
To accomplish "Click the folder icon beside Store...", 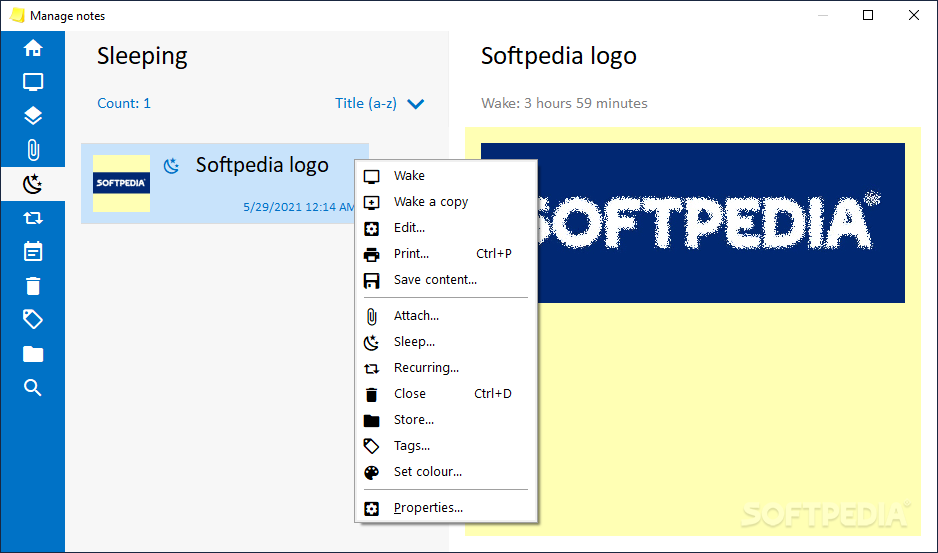I will coord(371,421).
